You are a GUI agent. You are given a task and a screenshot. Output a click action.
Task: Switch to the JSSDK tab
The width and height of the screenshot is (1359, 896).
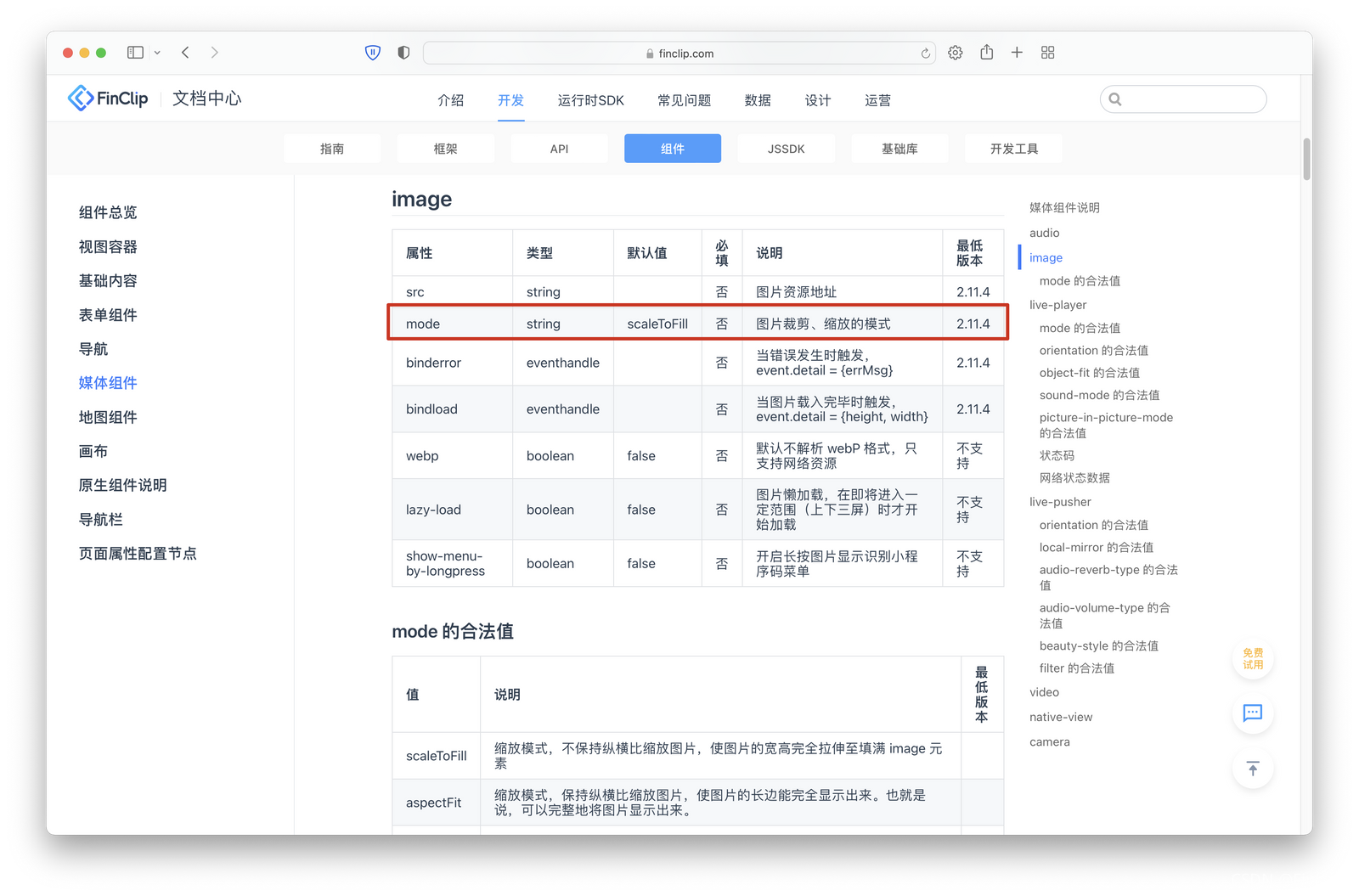tap(786, 148)
